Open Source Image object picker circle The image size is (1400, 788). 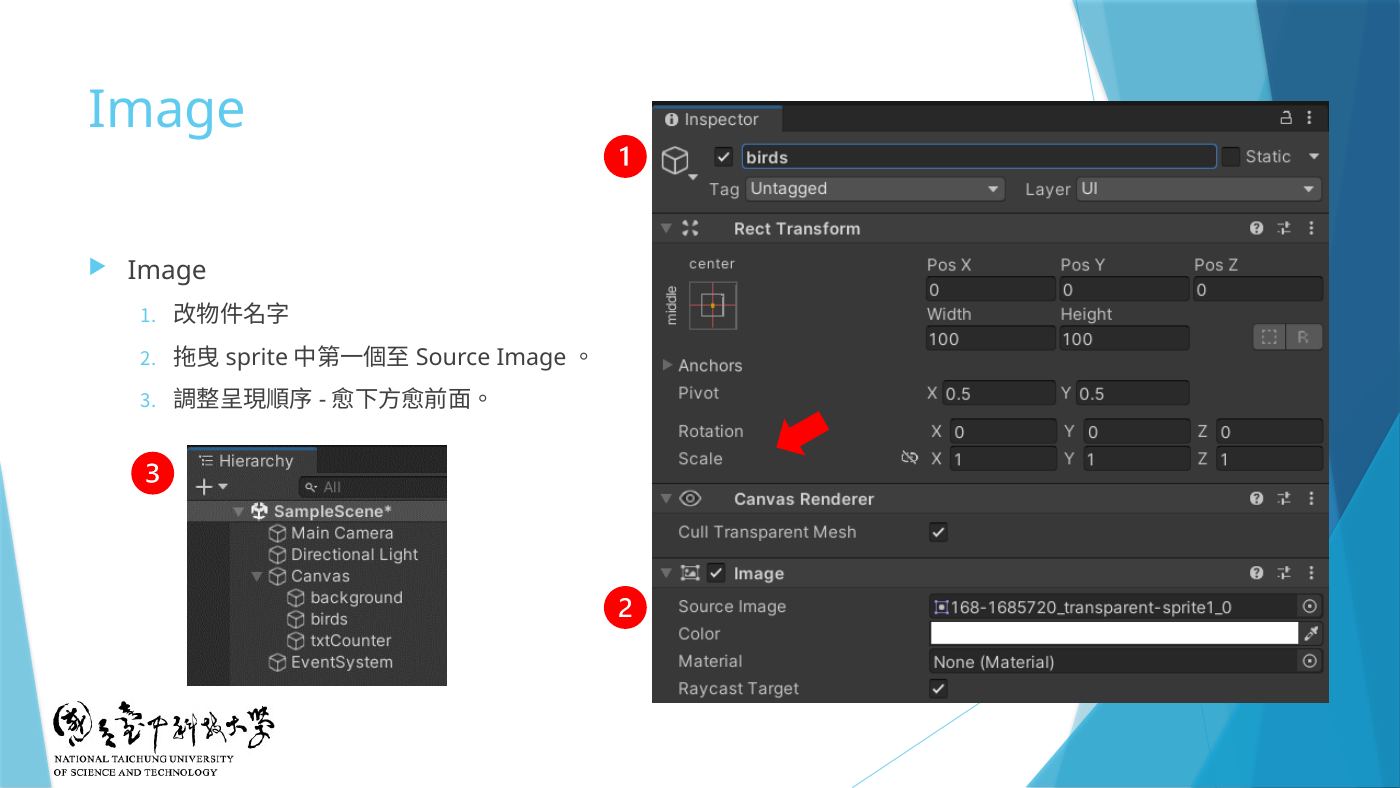click(x=1309, y=606)
